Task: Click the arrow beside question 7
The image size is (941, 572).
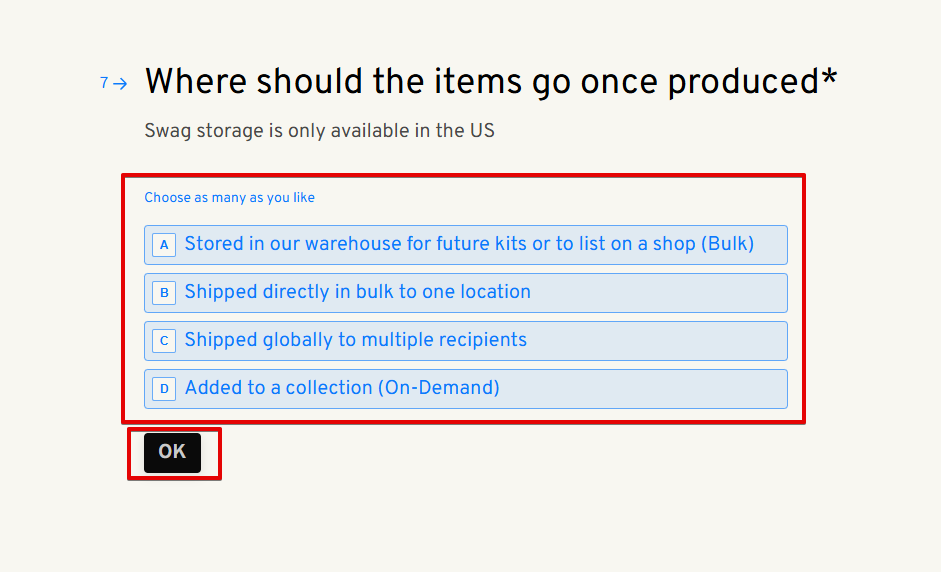Action: [x=121, y=84]
